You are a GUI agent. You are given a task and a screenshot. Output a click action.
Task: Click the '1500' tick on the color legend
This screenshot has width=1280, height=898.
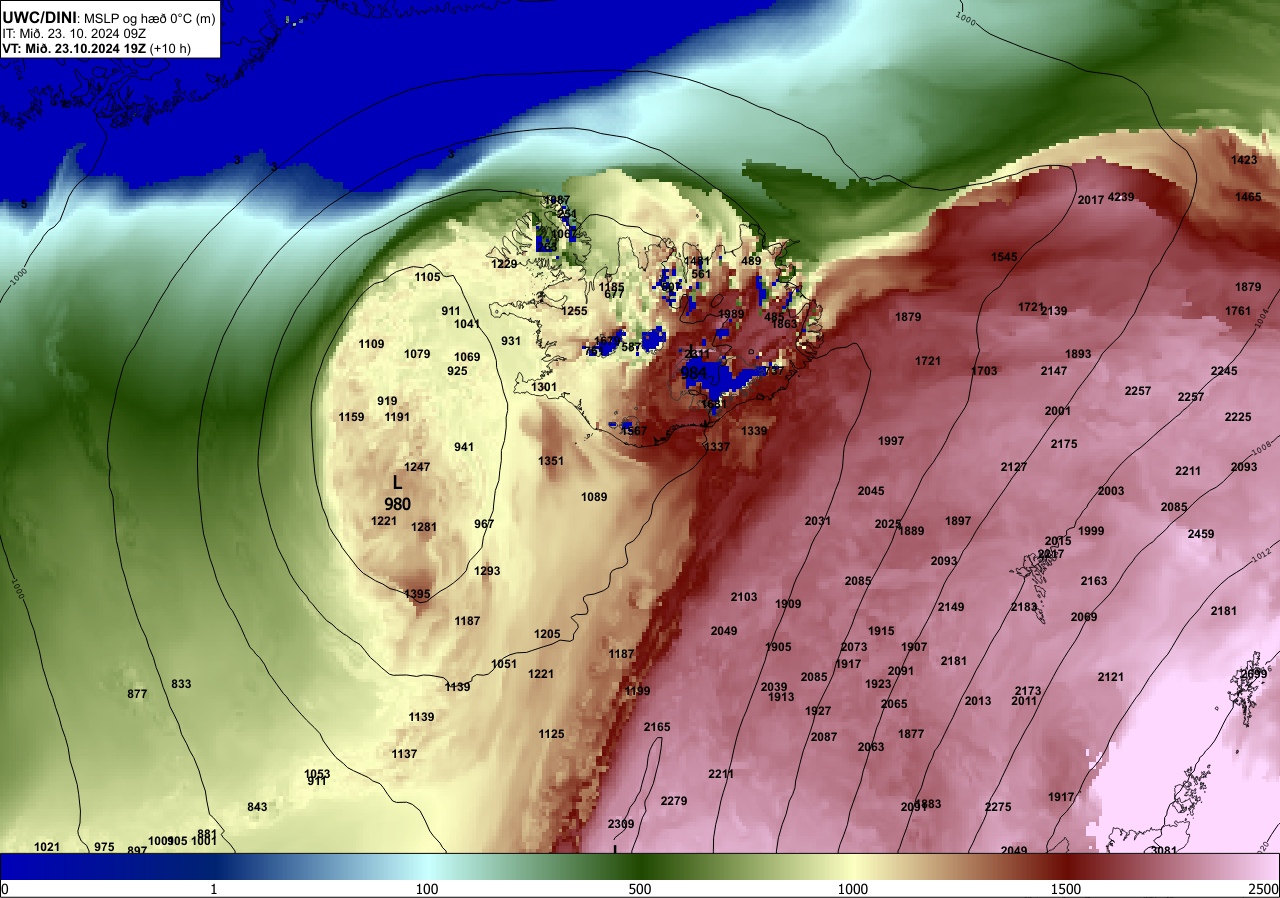(1066, 889)
